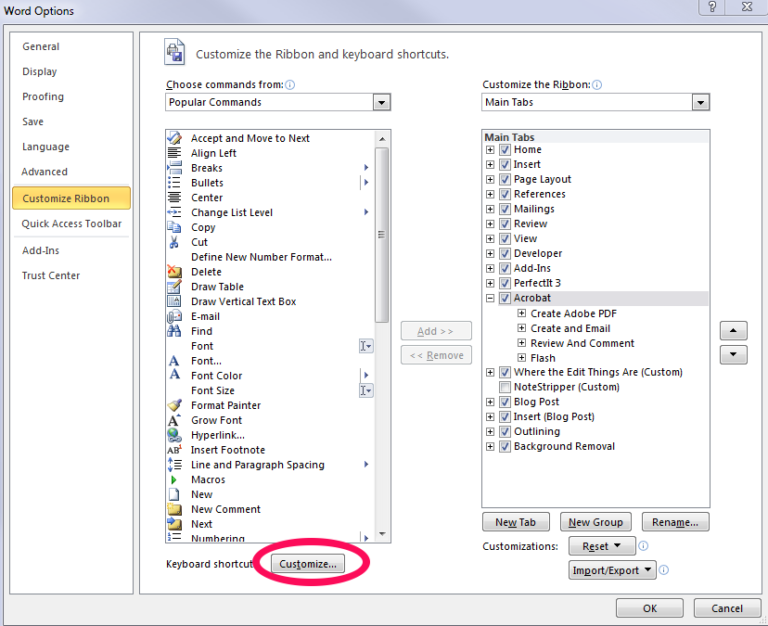Click the Grow Font icon
This screenshot has width=768, height=626.
pos(174,420)
